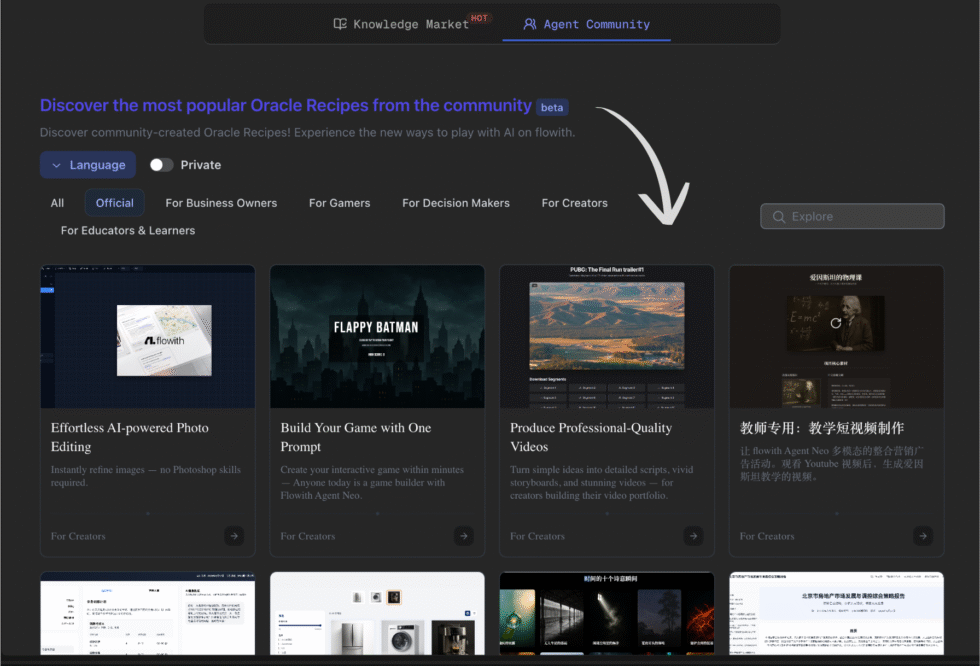Click the HOT badge on Knowledge Market

pyautogui.click(x=480, y=16)
